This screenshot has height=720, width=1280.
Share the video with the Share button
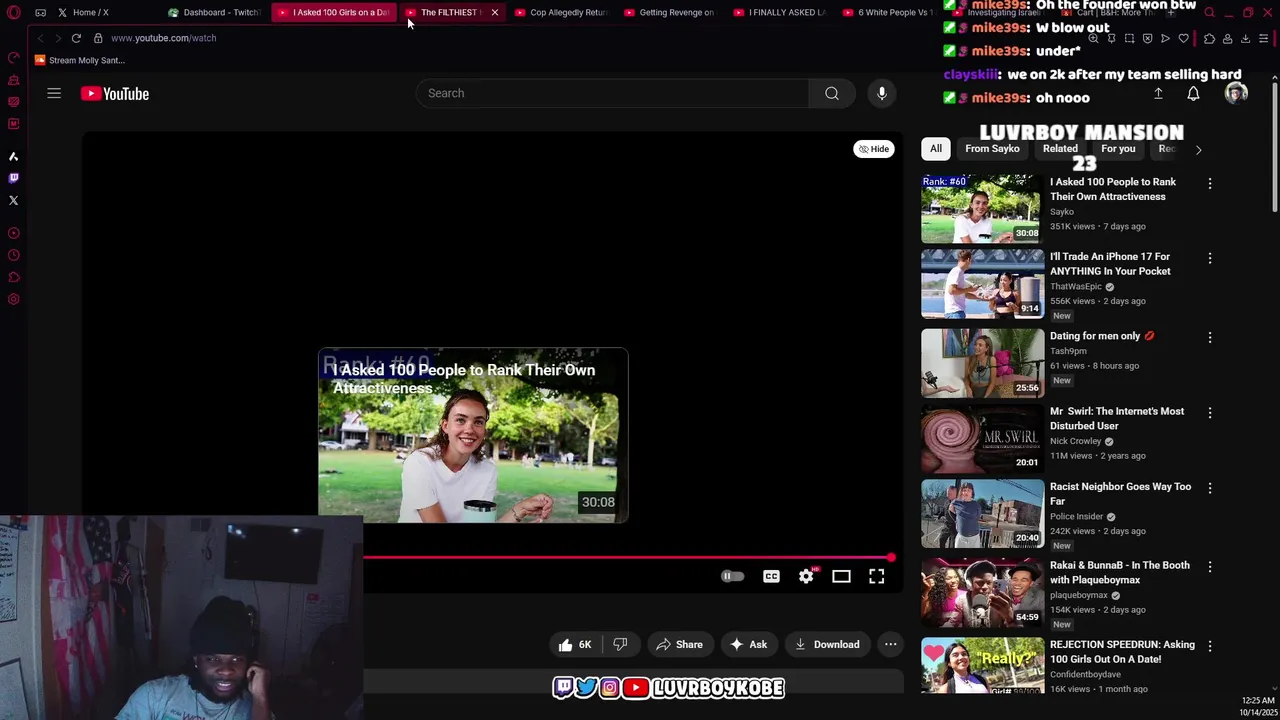click(679, 644)
